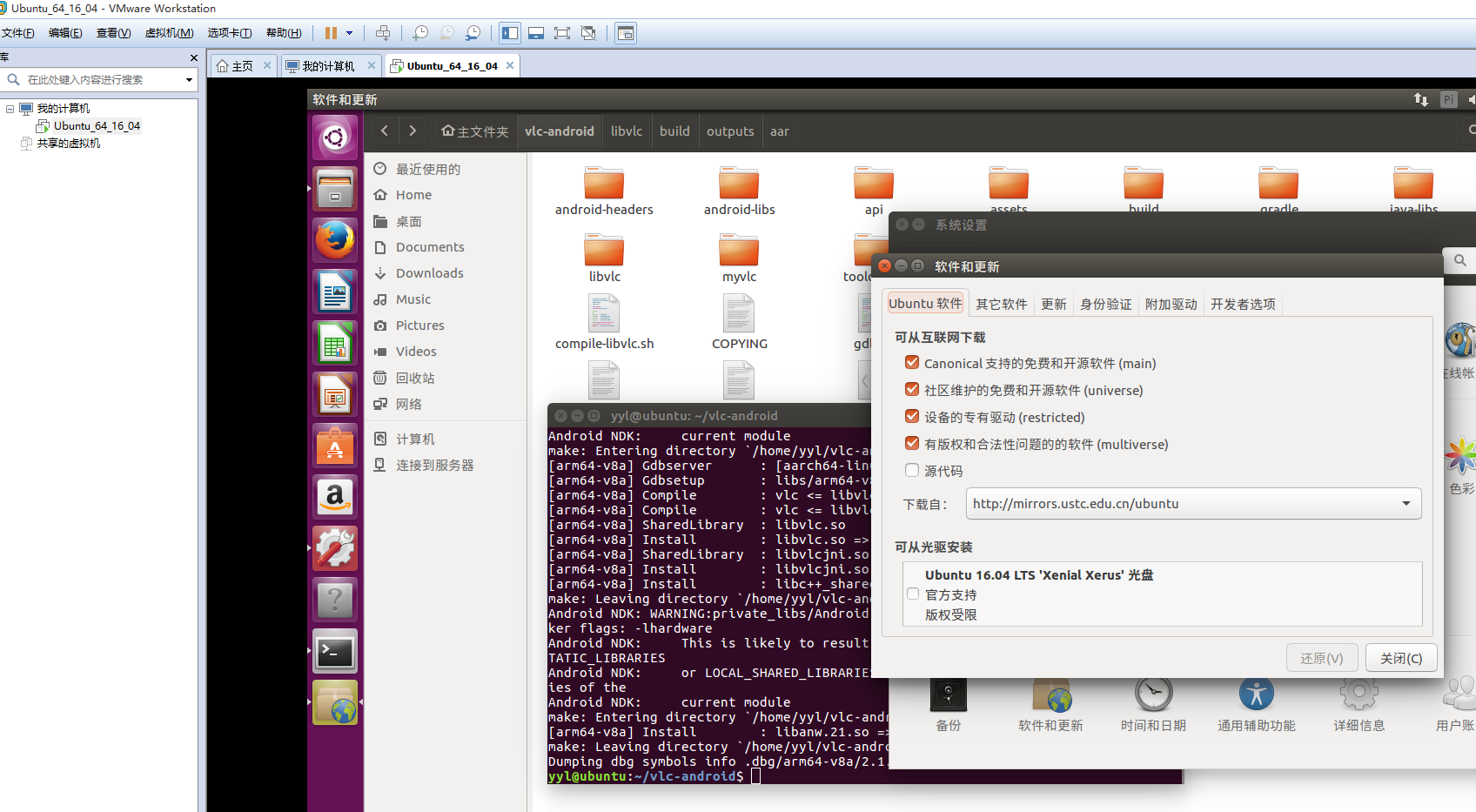Select the myvlc folder
This screenshot has width=1476, height=812.
[x=739, y=258]
